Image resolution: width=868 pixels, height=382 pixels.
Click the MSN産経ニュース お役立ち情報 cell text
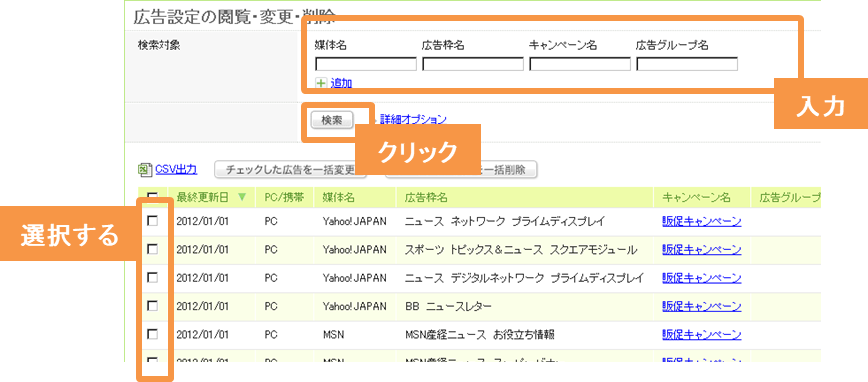480,334
